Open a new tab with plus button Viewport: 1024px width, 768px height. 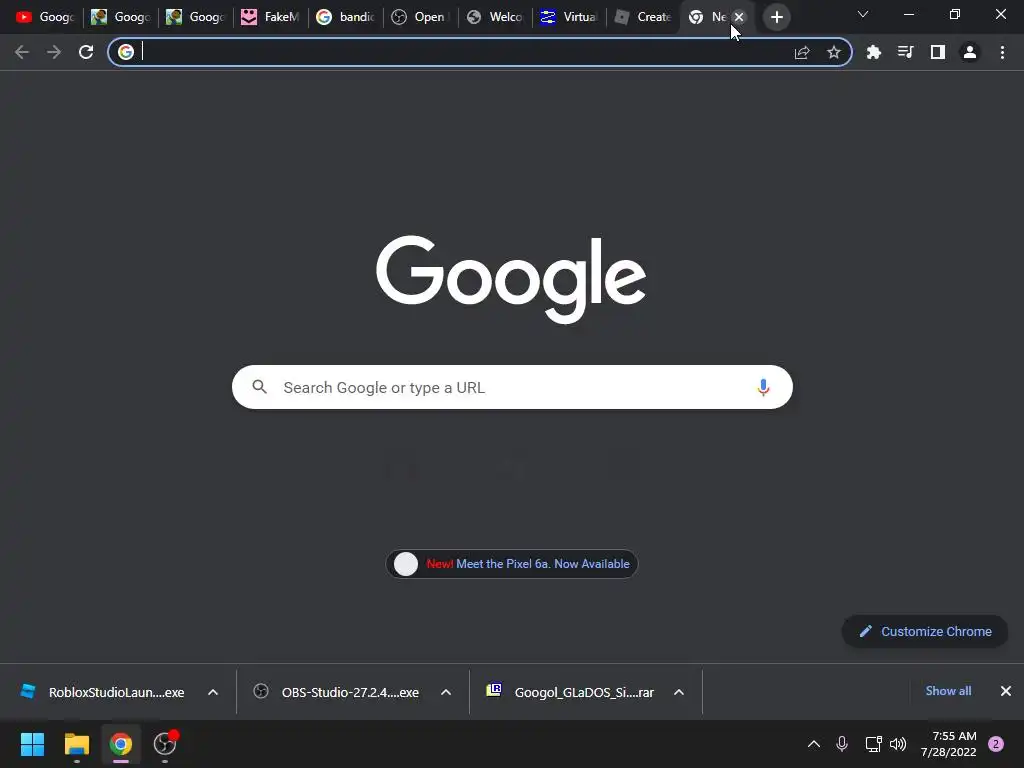[776, 17]
